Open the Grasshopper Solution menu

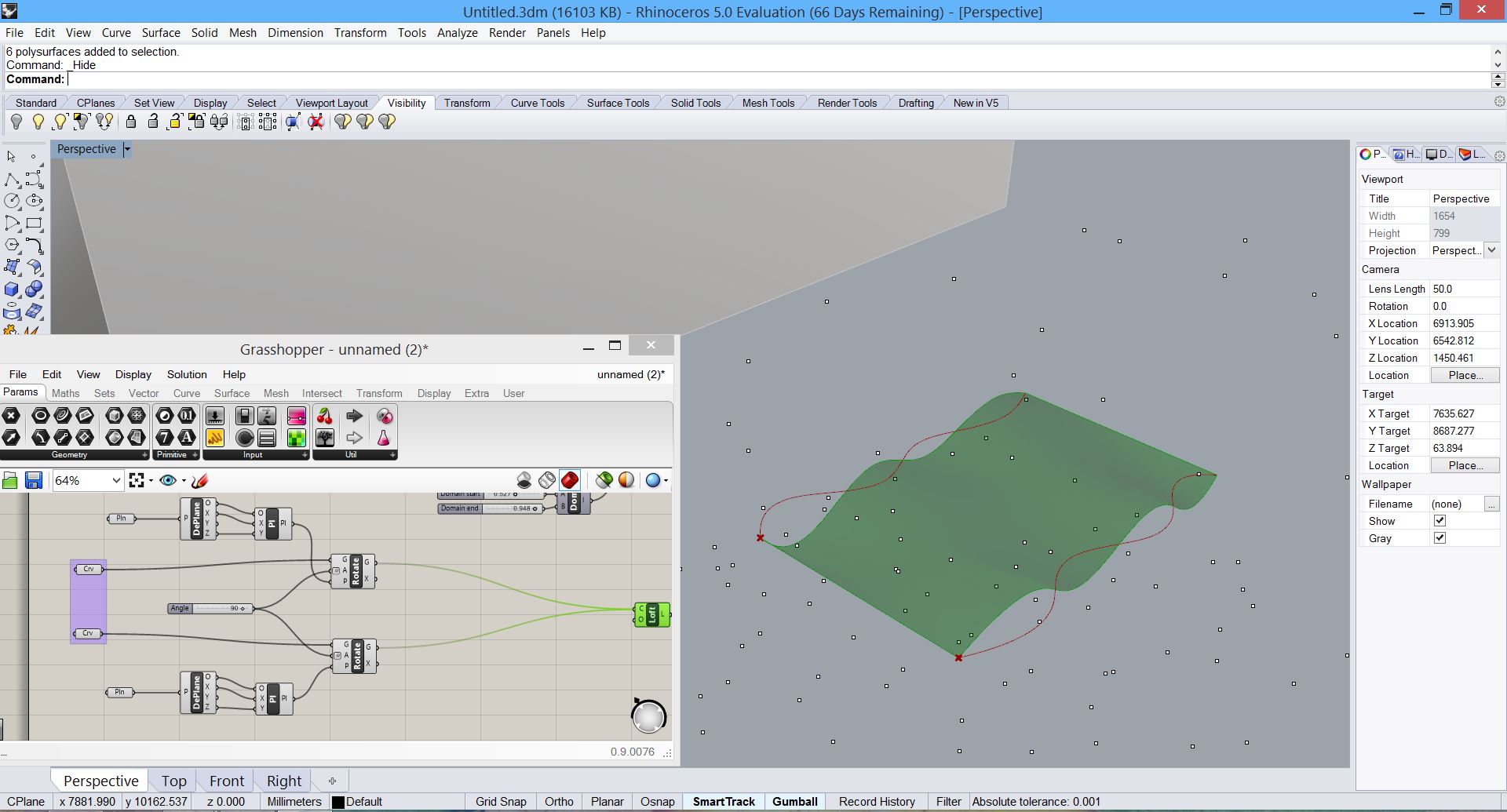187,374
